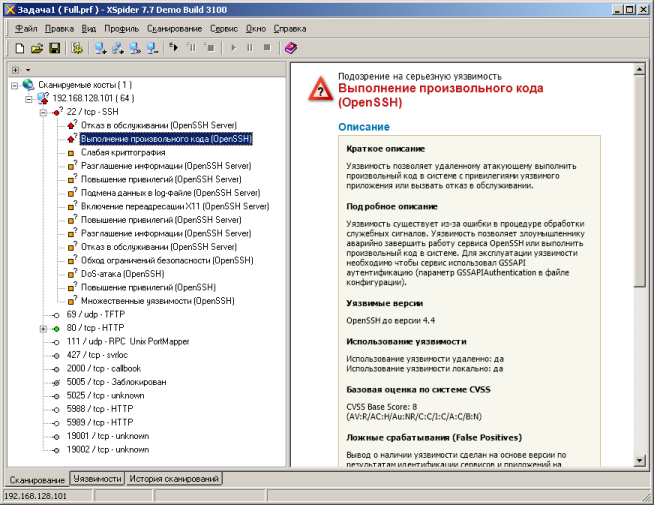This screenshot has height=505, width=654.
Task: Open the Справка menu
Action: (x=290, y=29)
